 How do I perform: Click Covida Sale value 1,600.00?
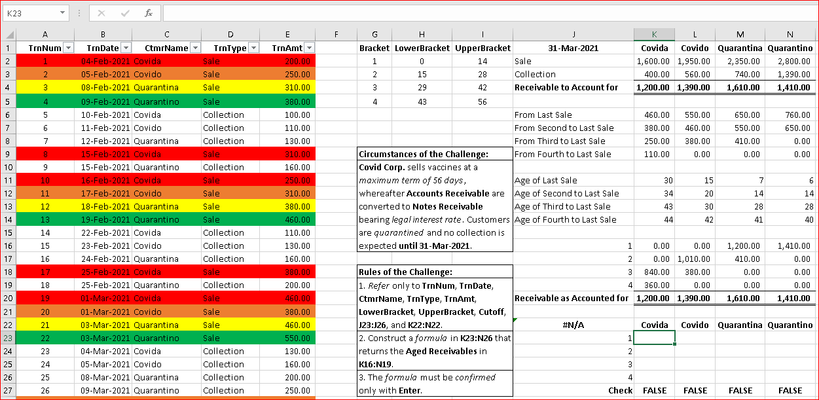pyautogui.click(x=654, y=61)
